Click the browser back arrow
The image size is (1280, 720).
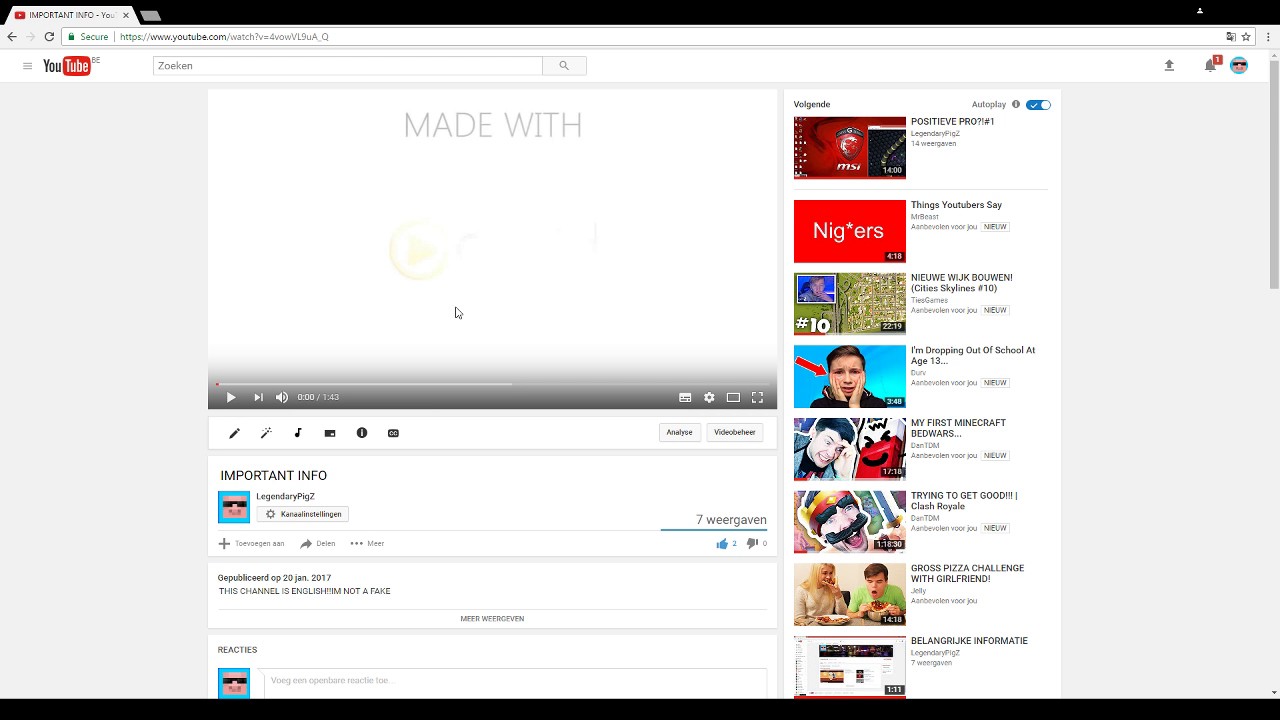point(12,37)
